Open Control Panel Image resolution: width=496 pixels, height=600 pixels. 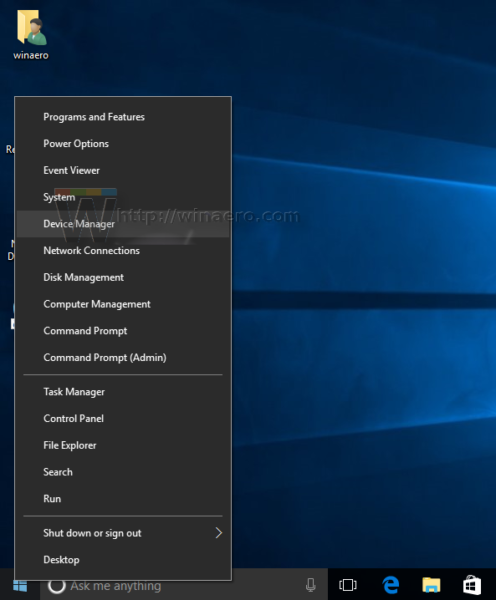(123, 419)
